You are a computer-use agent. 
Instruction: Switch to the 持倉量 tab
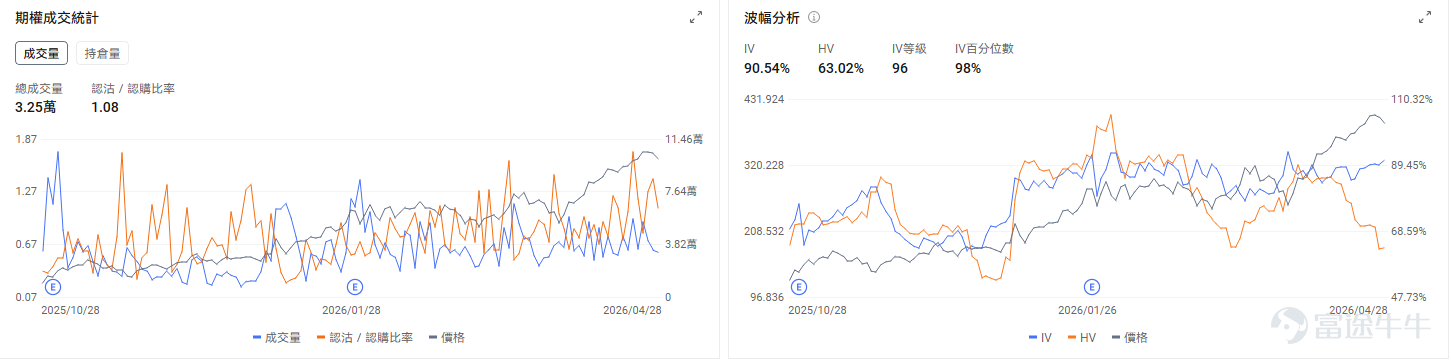pyautogui.click(x=102, y=54)
